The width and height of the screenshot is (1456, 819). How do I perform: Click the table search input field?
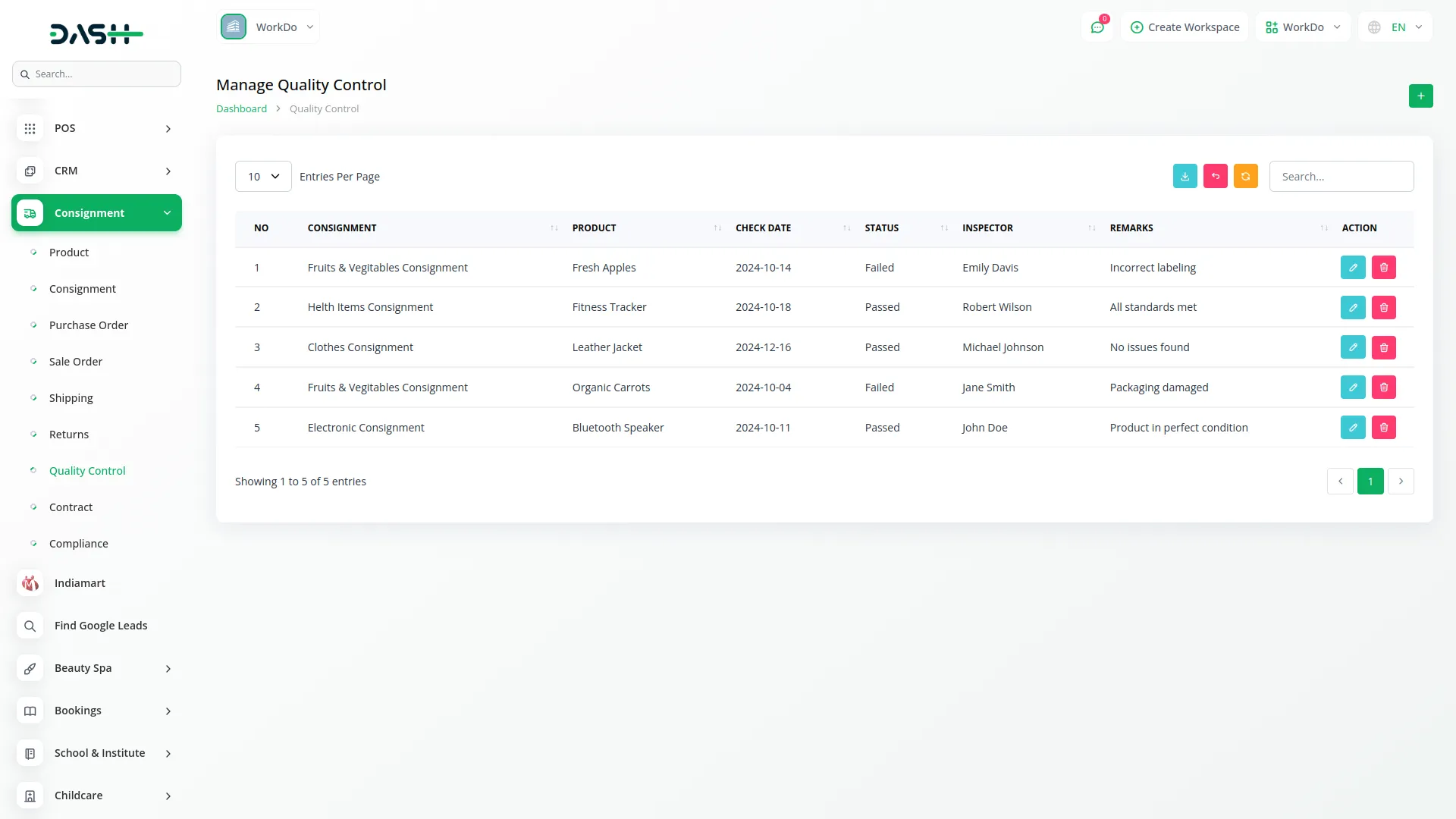click(x=1341, y=176)
